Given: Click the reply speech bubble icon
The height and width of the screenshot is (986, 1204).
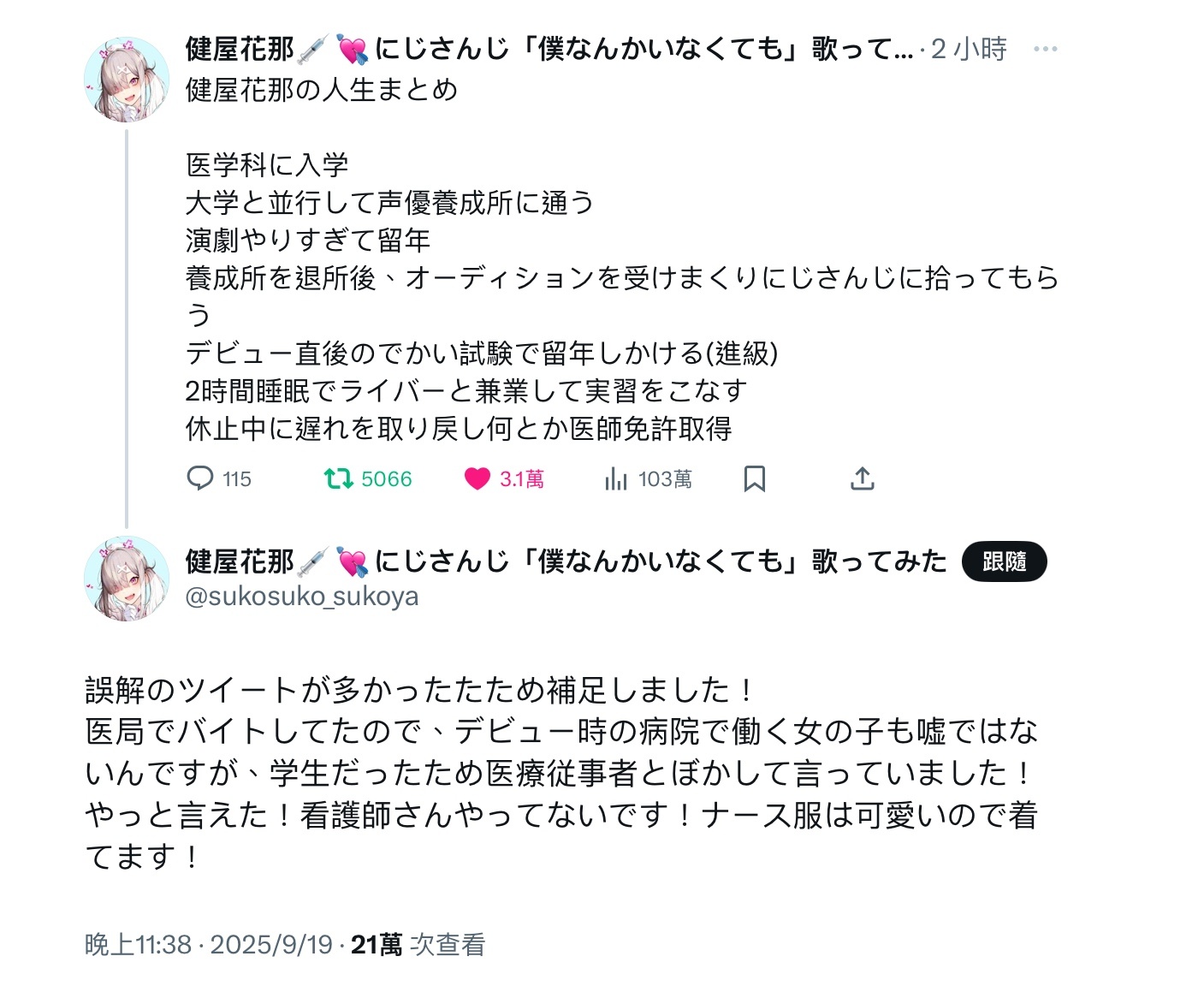Looking at the screenshot, I should (199, 478).
